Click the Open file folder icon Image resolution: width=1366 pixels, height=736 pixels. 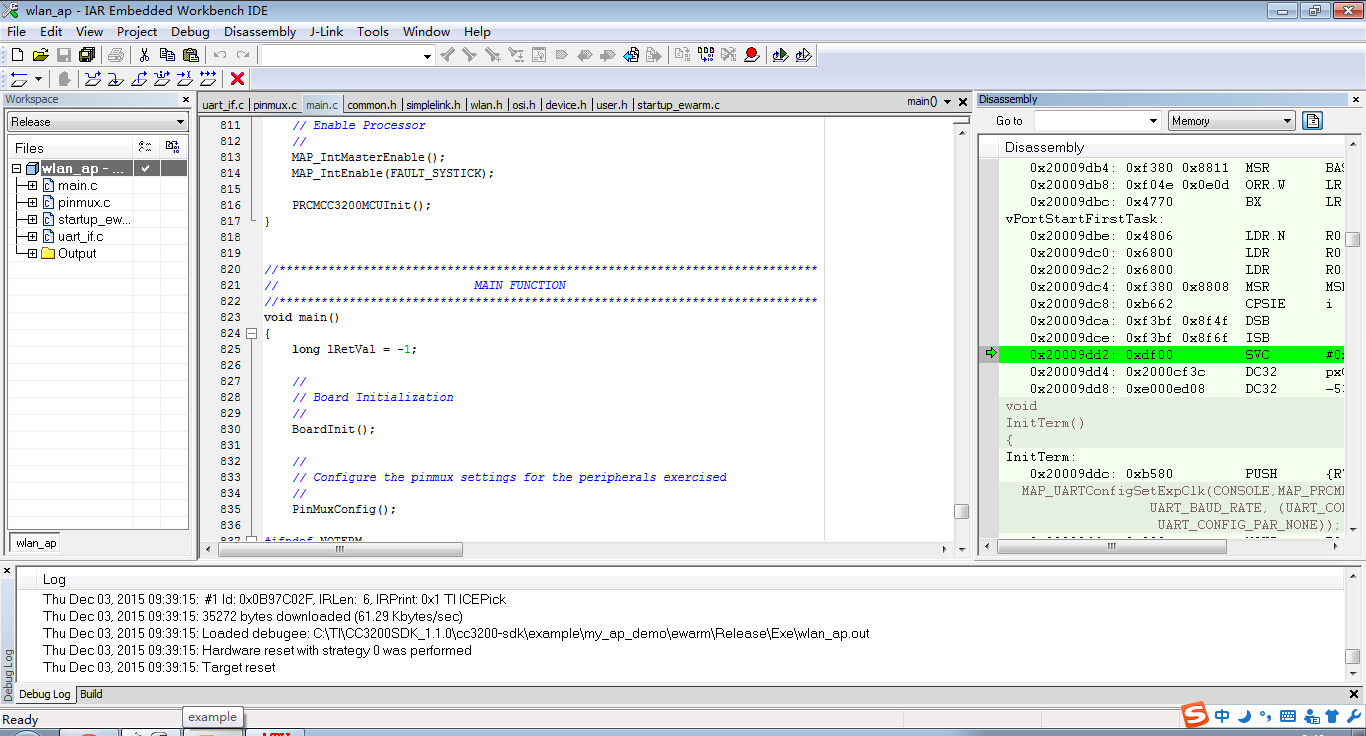(40, 55)
